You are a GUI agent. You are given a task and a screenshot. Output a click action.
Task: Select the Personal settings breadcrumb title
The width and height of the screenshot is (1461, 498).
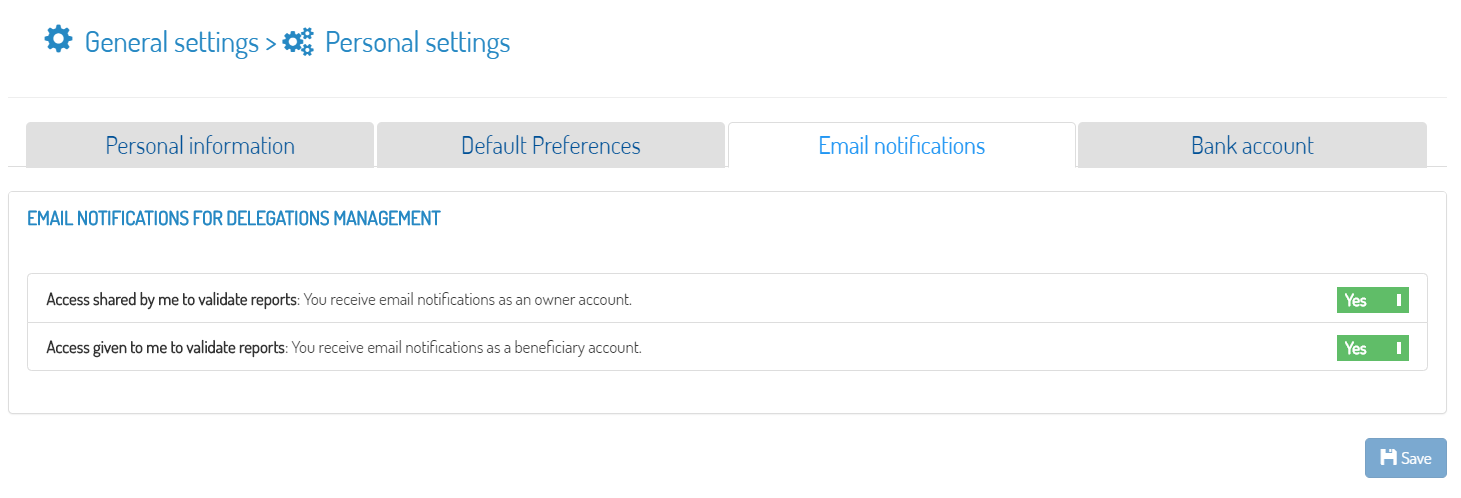(x=418, y=43)
